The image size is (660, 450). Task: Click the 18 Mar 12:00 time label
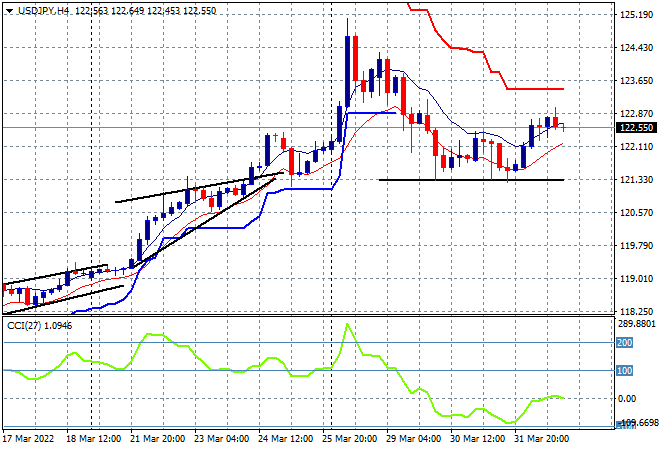point(93,439)
